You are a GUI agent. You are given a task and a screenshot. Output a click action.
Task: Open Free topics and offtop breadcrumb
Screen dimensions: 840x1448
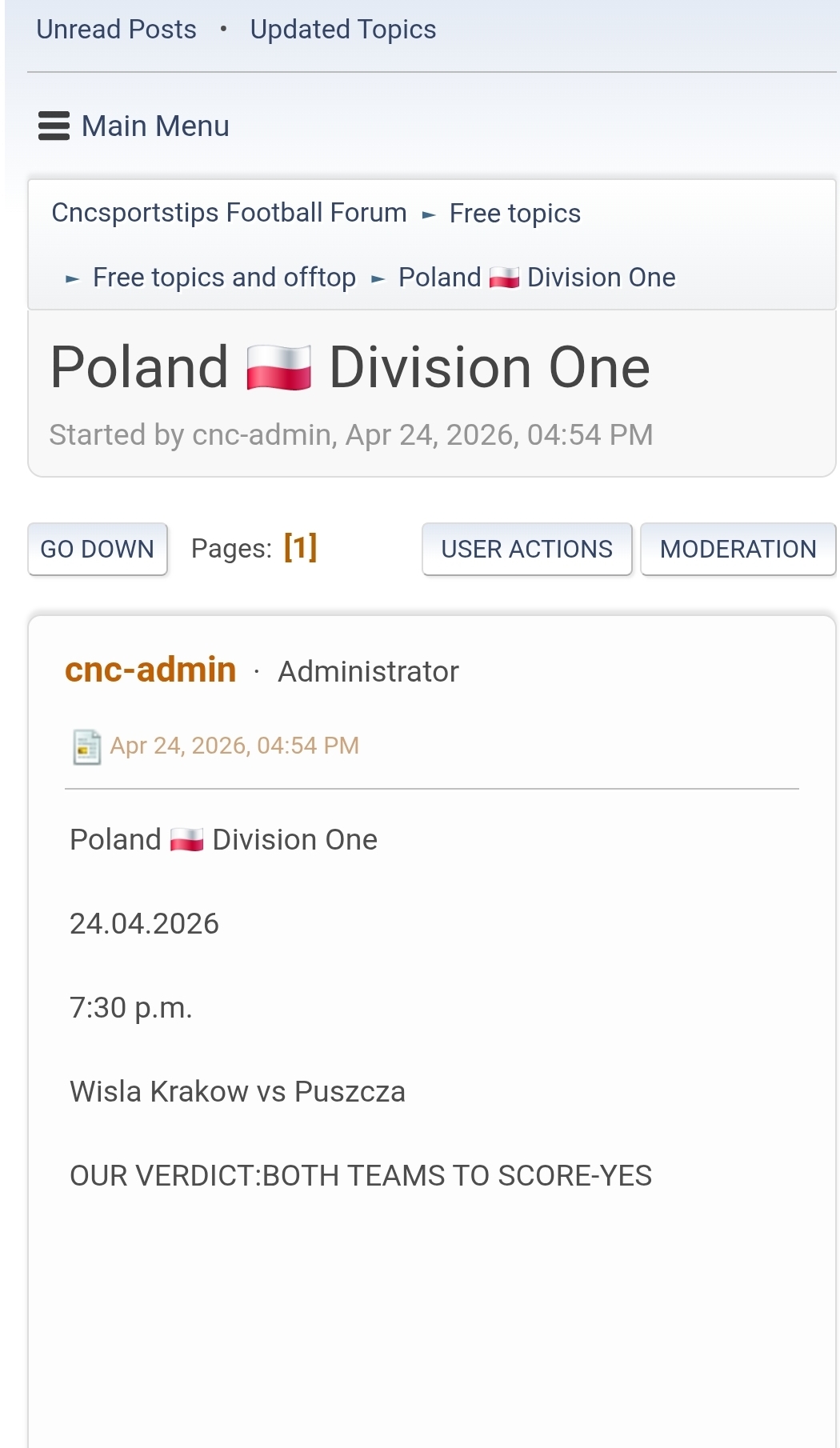click(x=224, y=278)
